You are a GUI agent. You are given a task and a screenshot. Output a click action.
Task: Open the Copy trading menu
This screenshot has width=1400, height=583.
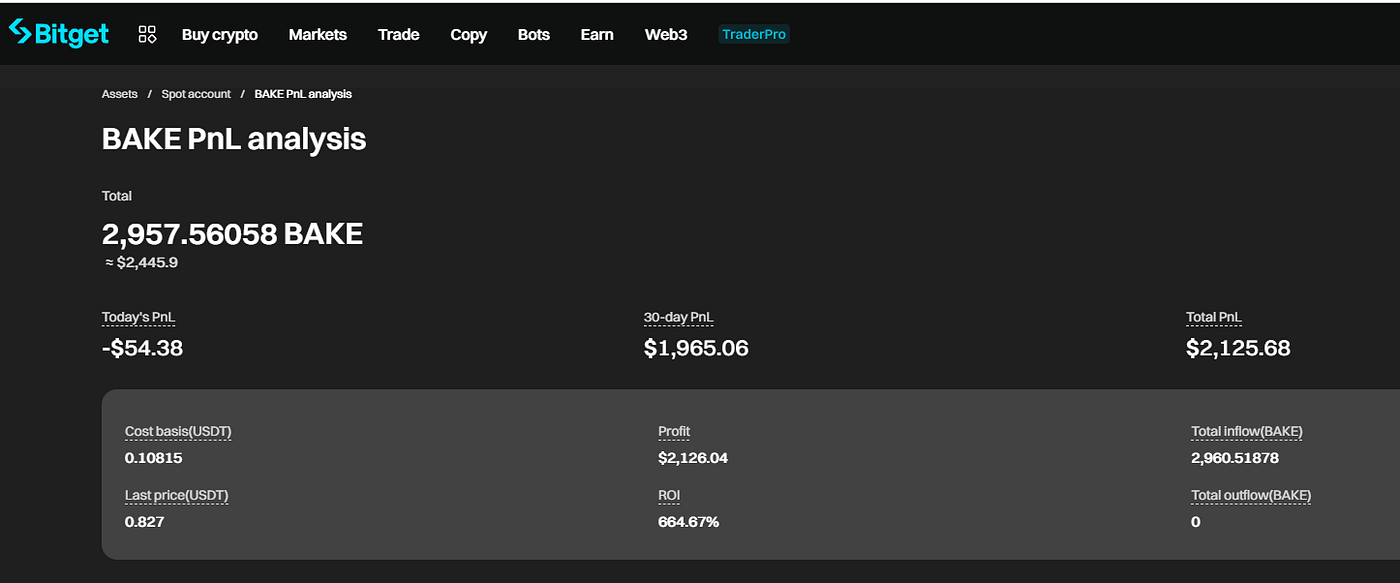tap(468, 35)
